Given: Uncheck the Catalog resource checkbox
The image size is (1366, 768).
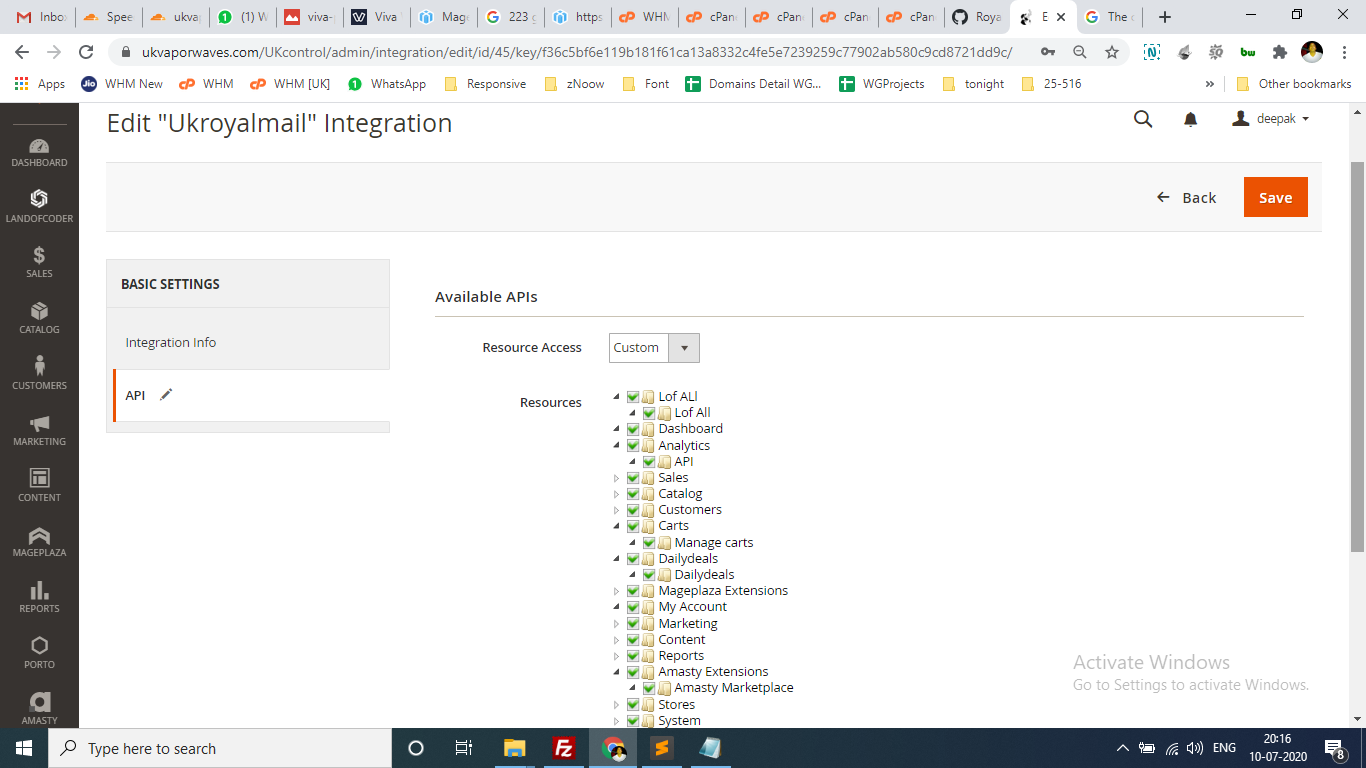Looking at the screenshot, I should tap(633, 493).
